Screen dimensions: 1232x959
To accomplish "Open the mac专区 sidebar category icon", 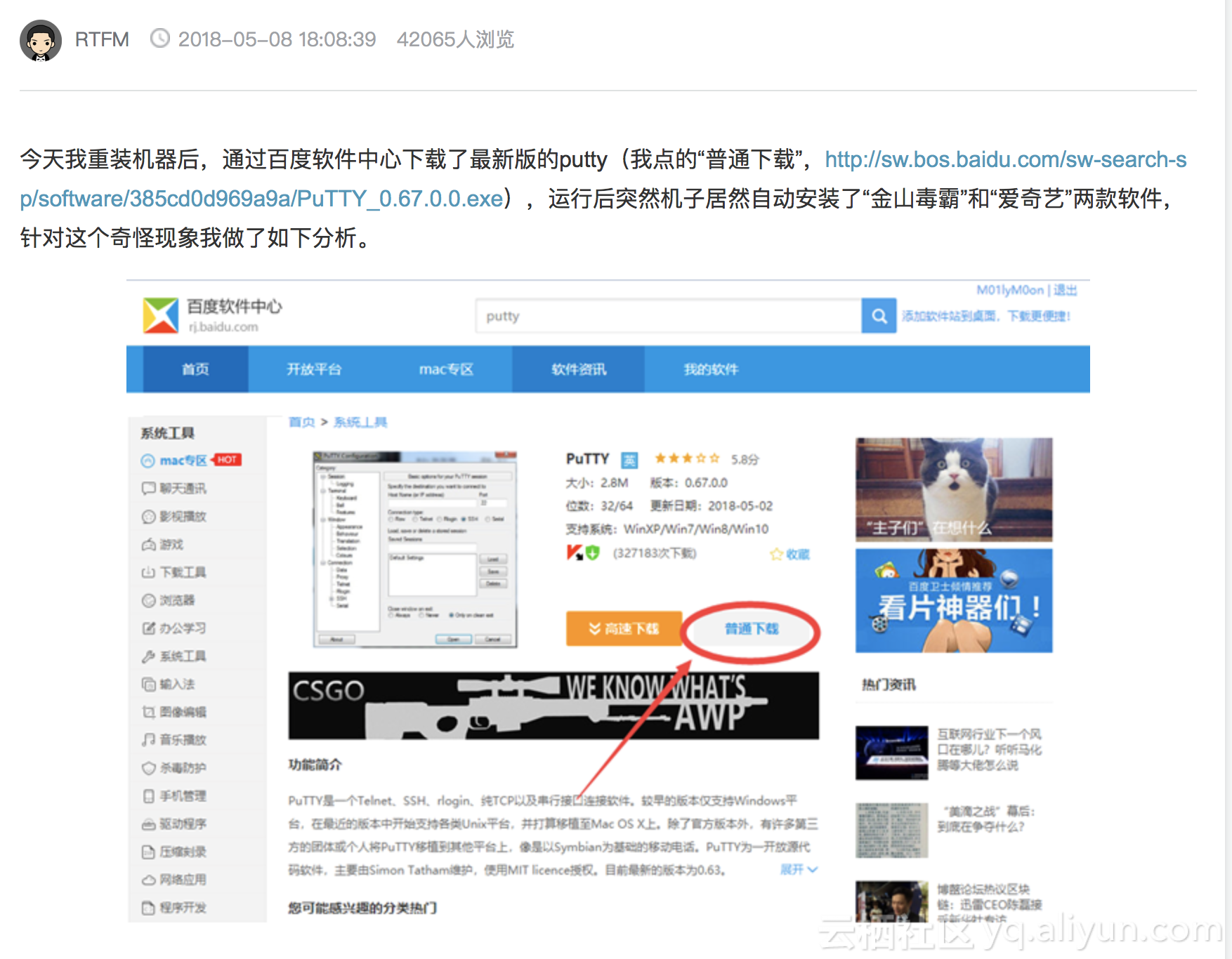I will (x=148, y=461).
